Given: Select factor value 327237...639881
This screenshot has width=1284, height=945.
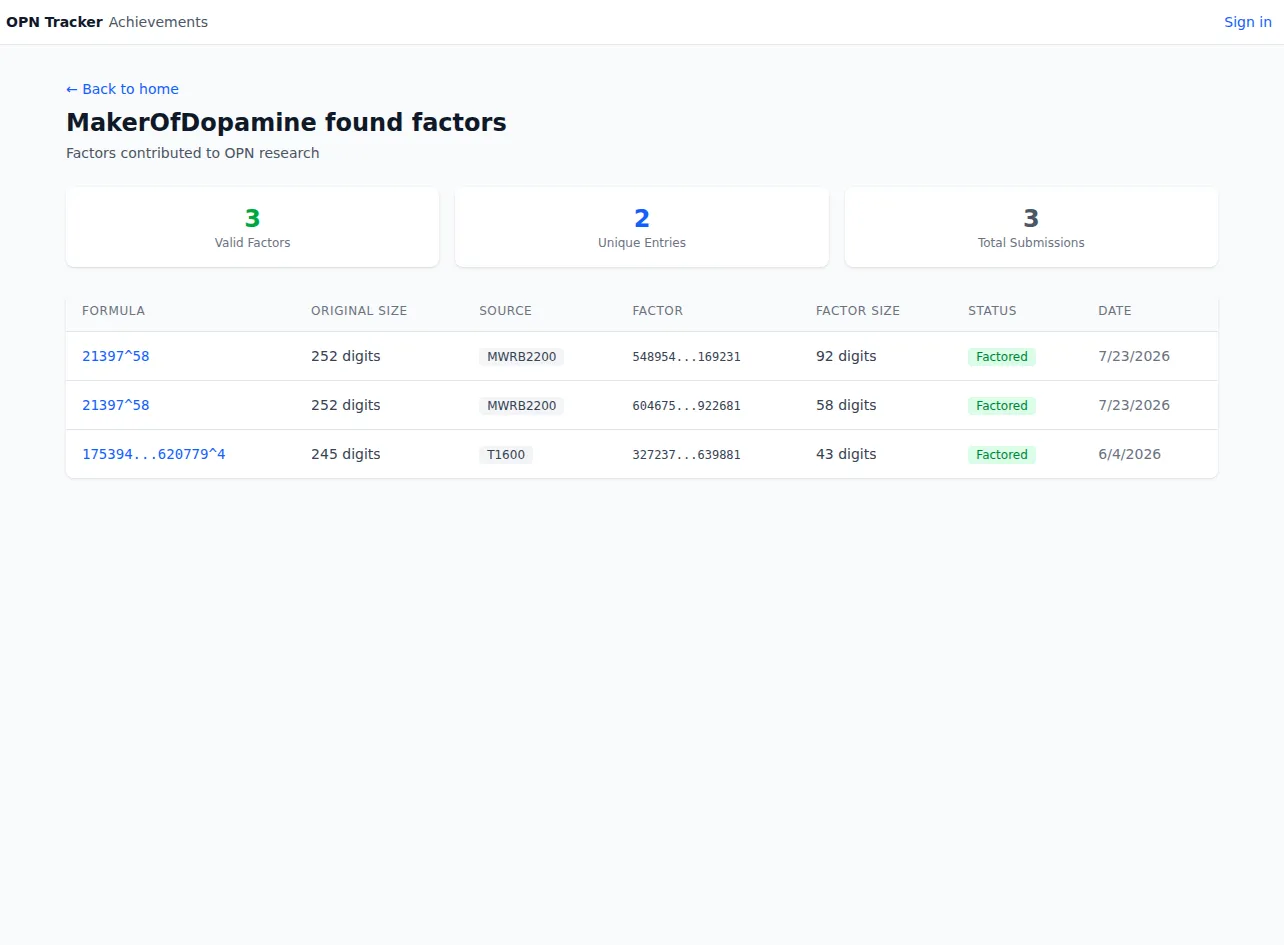Looking at the screenshot, I should (687, 455).
